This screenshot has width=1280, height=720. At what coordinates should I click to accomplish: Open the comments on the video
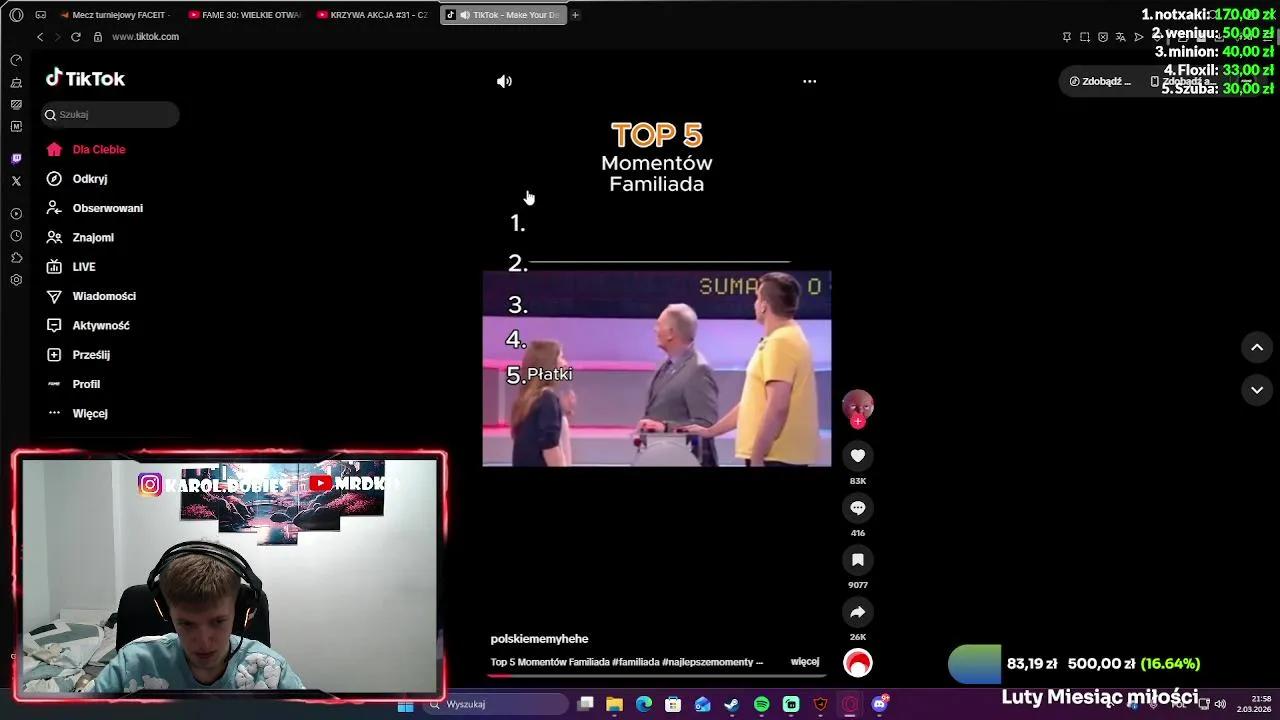point(858,508)
